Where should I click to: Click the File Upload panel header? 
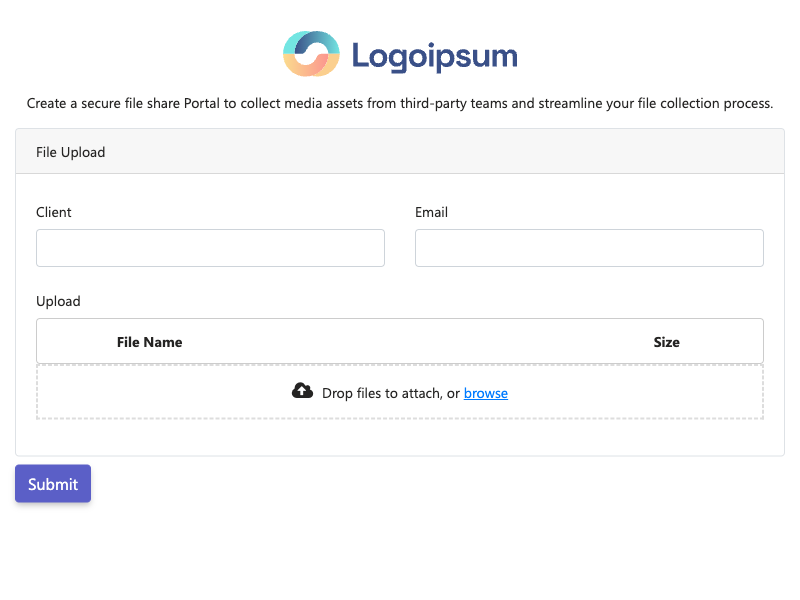[70, 152]
